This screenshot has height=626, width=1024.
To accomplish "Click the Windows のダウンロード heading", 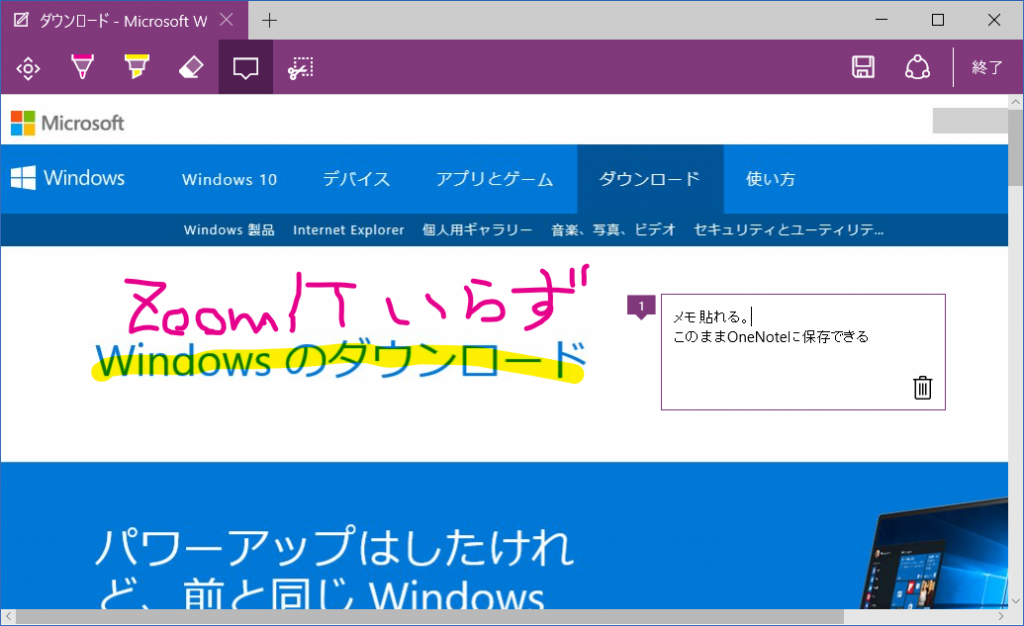I will [340, 360].
